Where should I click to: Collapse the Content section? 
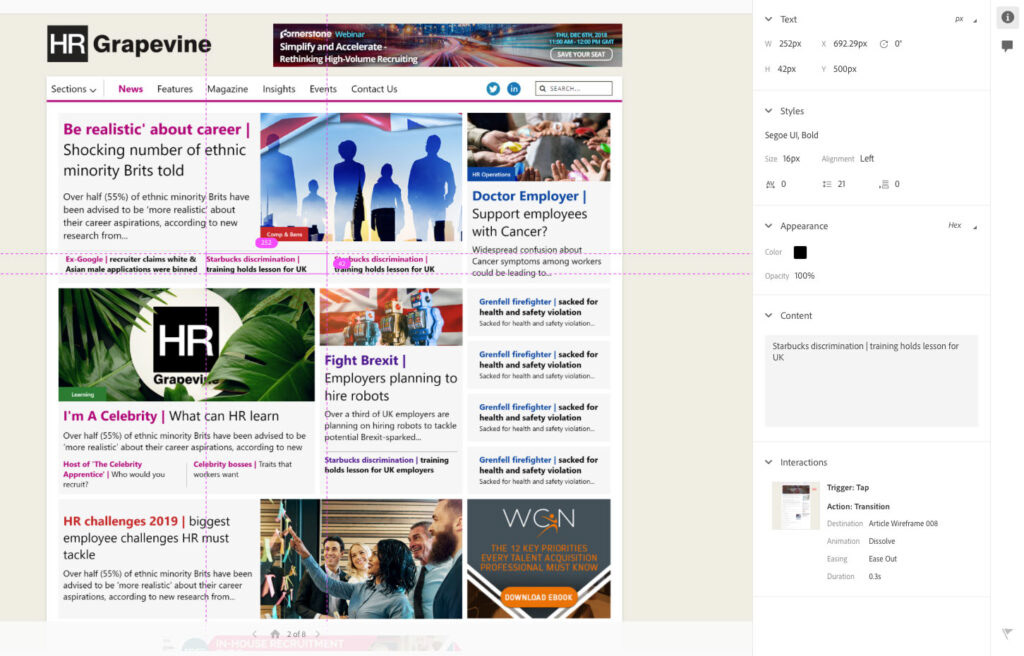pyautogui.click(x=768, y=315)
